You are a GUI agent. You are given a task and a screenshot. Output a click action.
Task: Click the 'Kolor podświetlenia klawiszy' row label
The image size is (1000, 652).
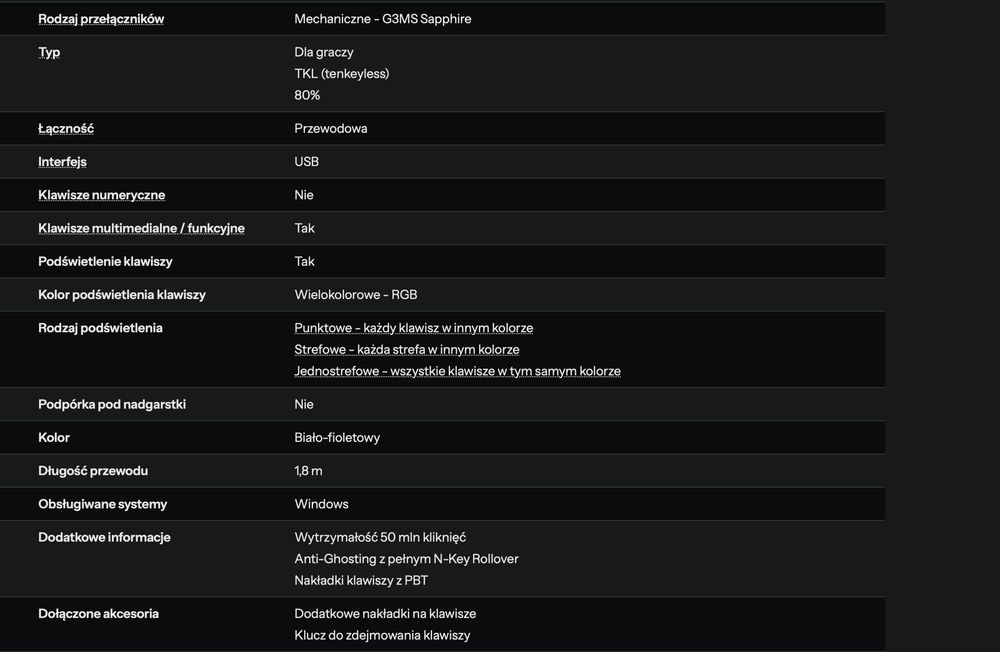[122, 295]
